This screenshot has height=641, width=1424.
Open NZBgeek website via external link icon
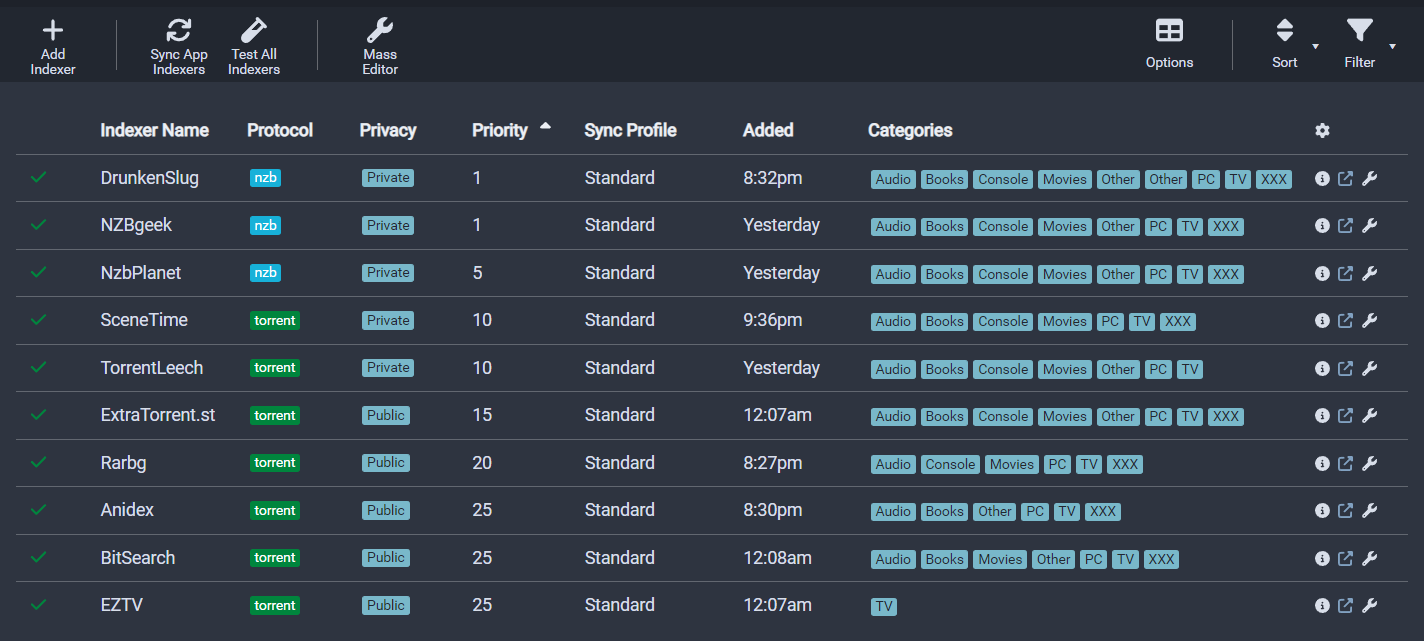(1346, 226)
